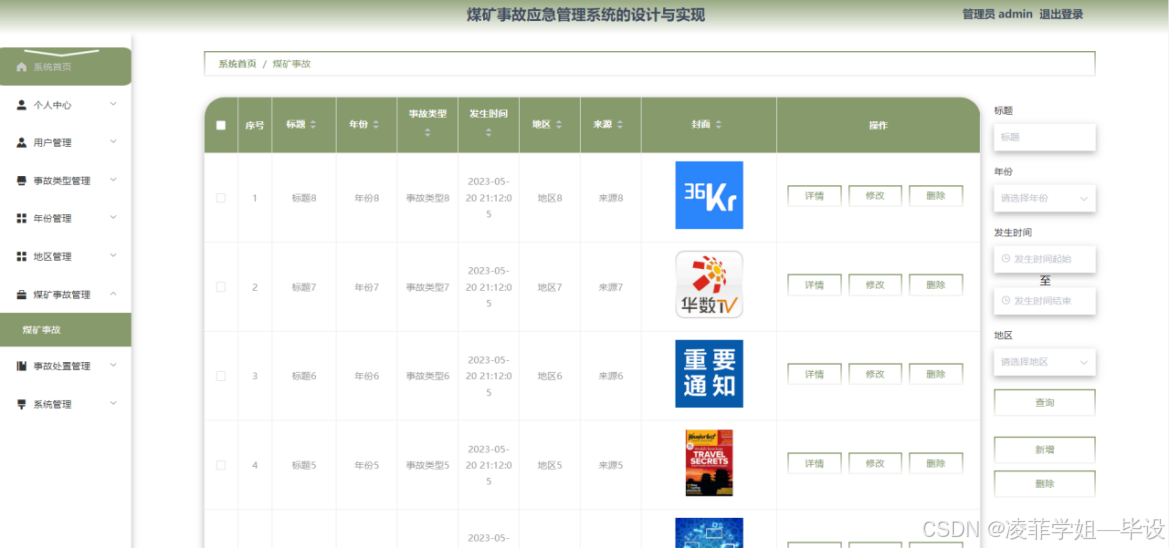This screenshot has height=549, width=1169.
Task: Expand the 事故处置管理 menu chevron
Action: pos(113,366)
